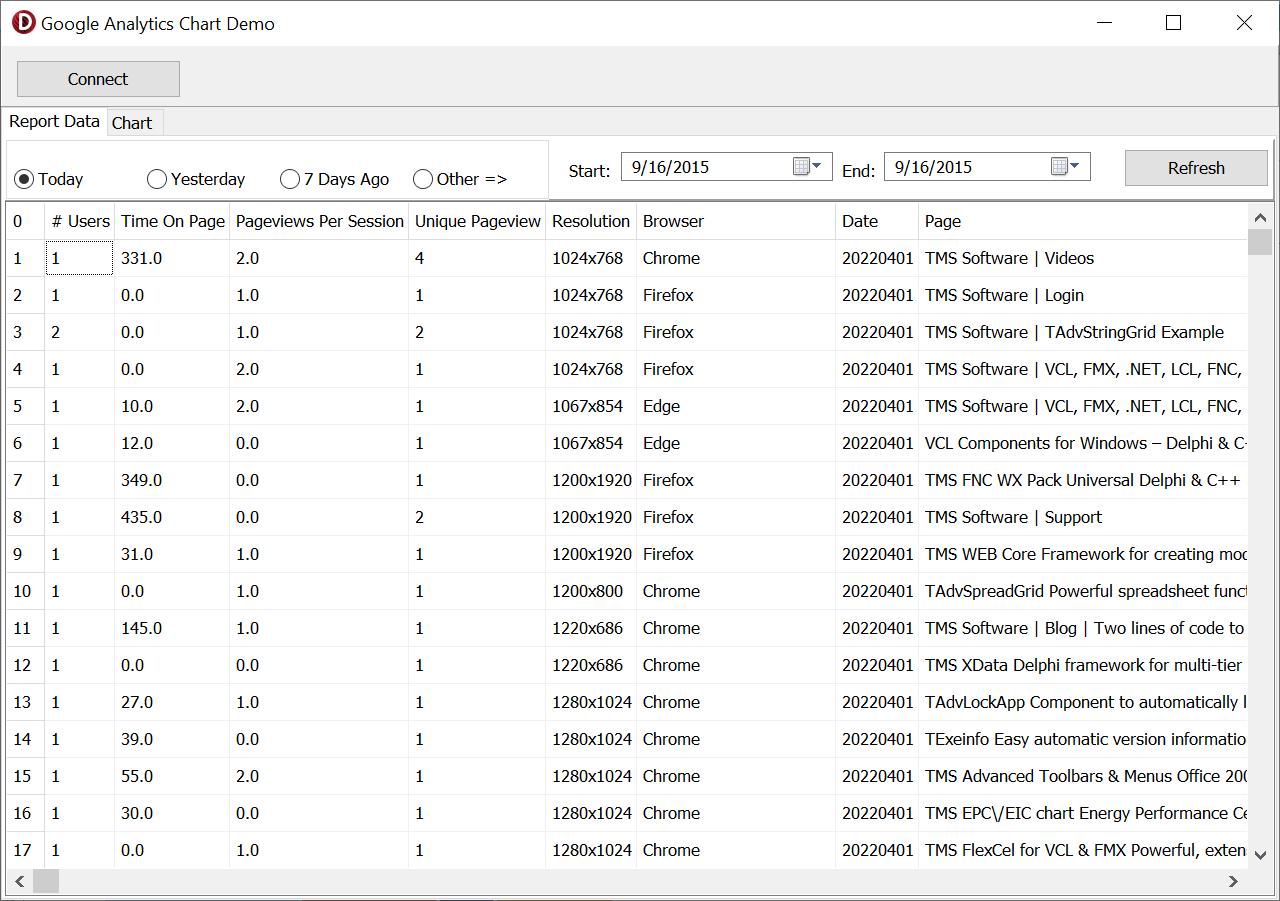Maximize the Google Analytics Chart Demo window
This screenshot has width=1280, height=901.
1174,23
